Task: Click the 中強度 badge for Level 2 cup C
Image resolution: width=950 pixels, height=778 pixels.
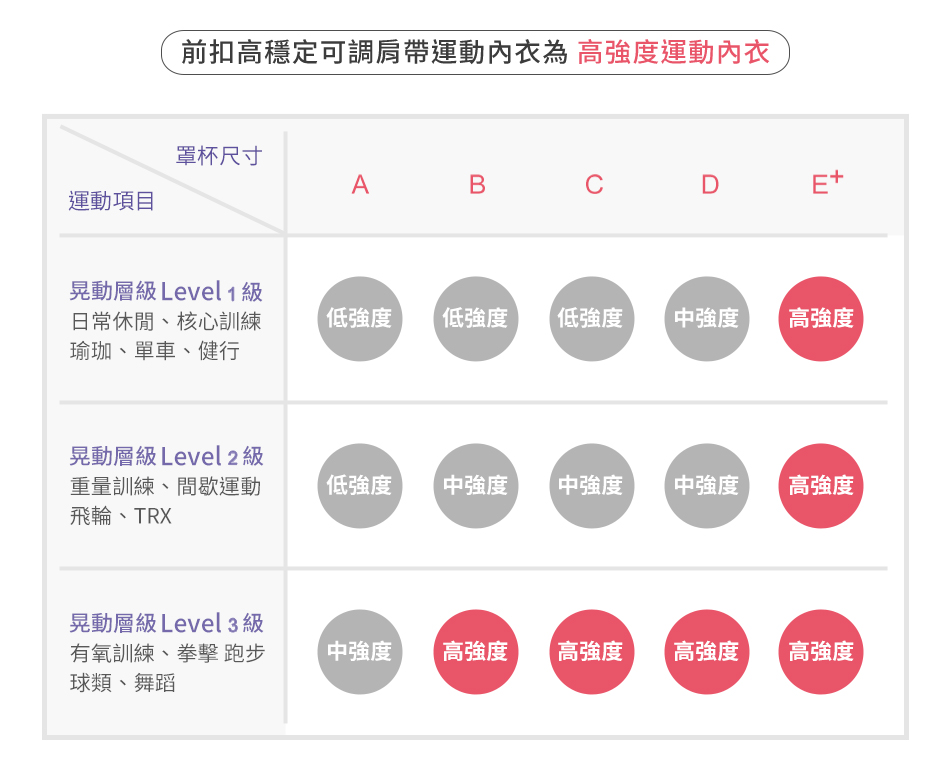Action: point(591,486)
